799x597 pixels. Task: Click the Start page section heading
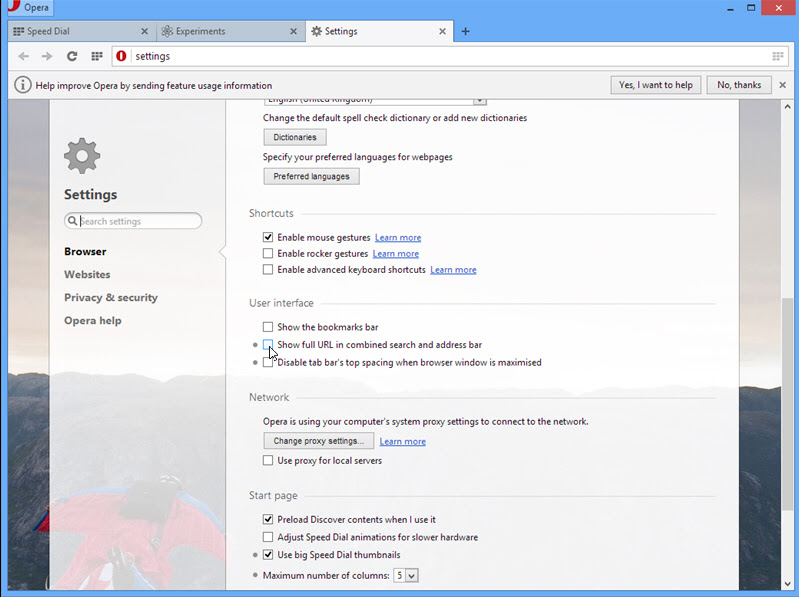click(273, 496)
